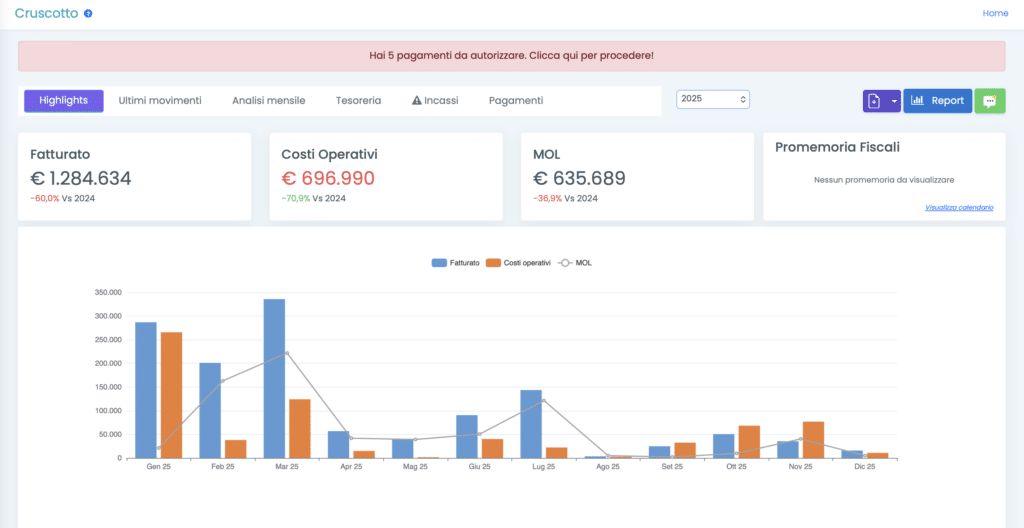Click the bar chart icon in Report button
This screenshot has height=528, width=1024.
[917, 101]
